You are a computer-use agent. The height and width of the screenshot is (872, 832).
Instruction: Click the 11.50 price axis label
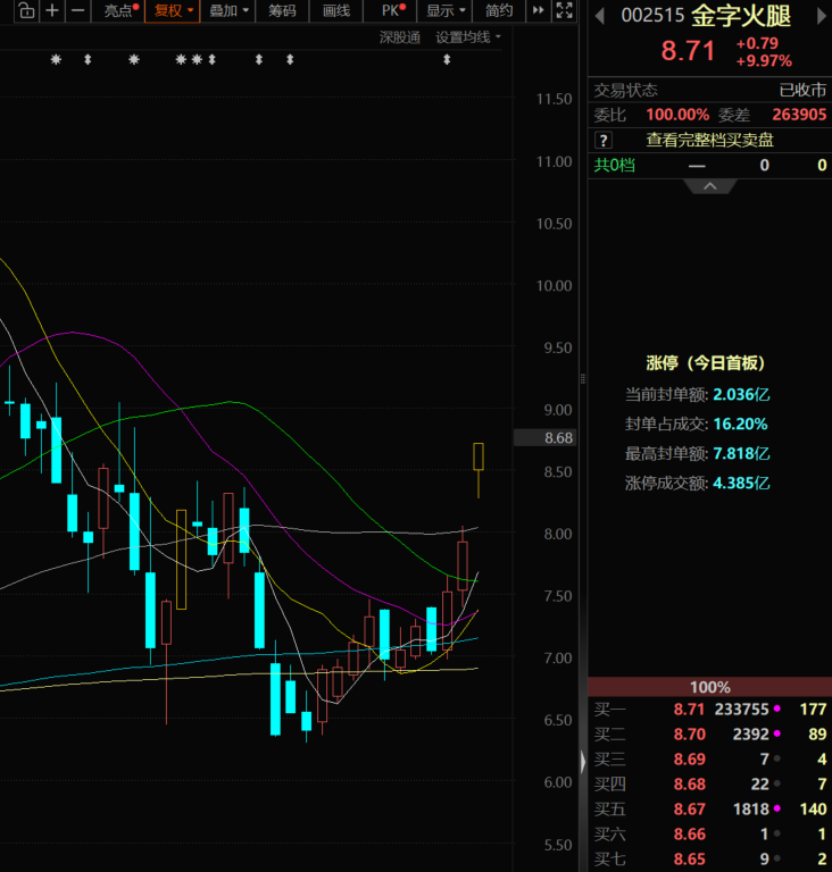pos(554,100)
